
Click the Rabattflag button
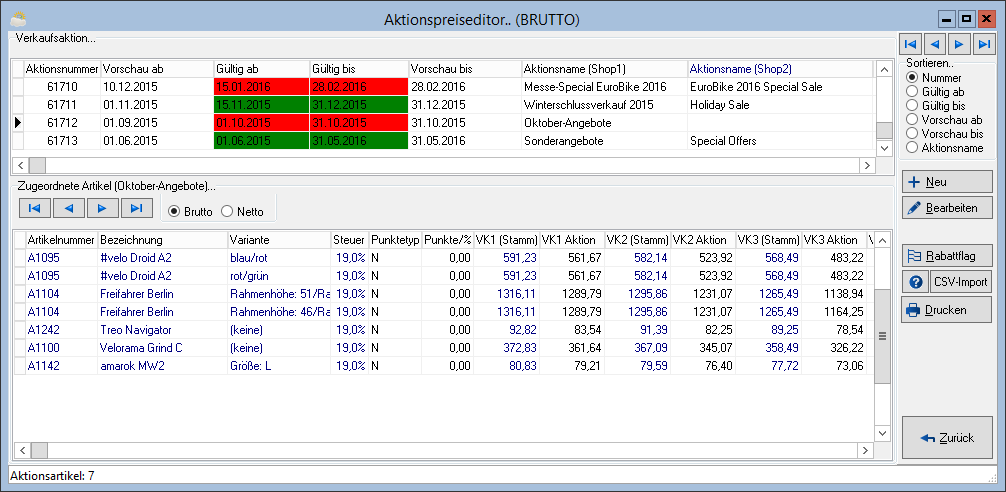[947, 256]
